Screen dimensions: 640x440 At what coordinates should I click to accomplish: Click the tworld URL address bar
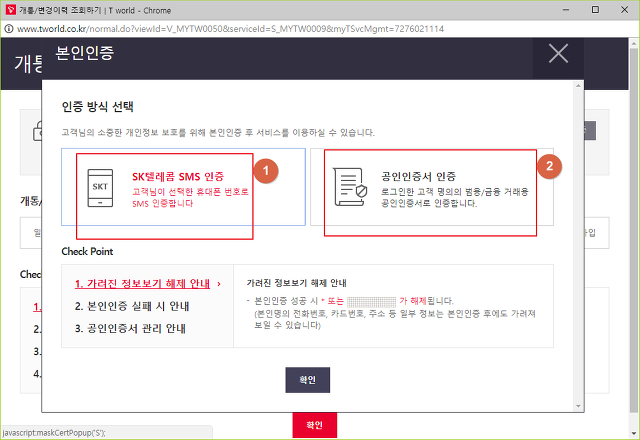click(x=230, y=29)
